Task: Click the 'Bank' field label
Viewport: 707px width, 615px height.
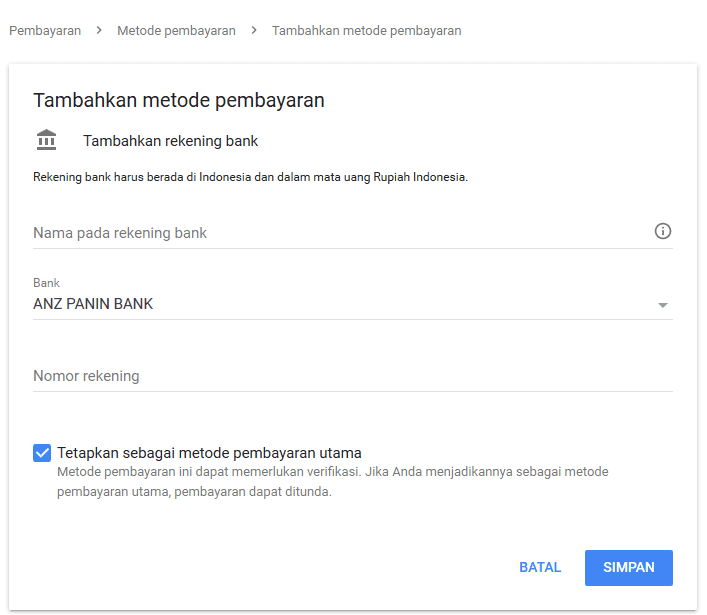Action: (x=46, y=283)
